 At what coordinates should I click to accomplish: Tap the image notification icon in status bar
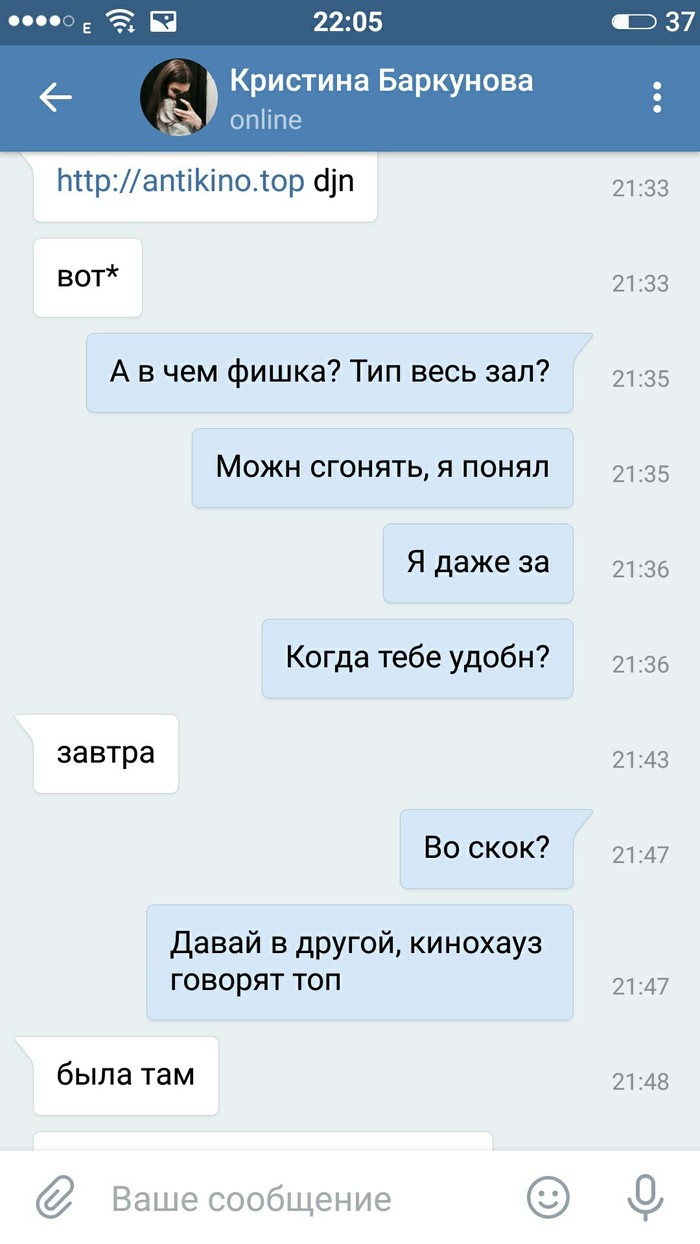tap(163, 21)
